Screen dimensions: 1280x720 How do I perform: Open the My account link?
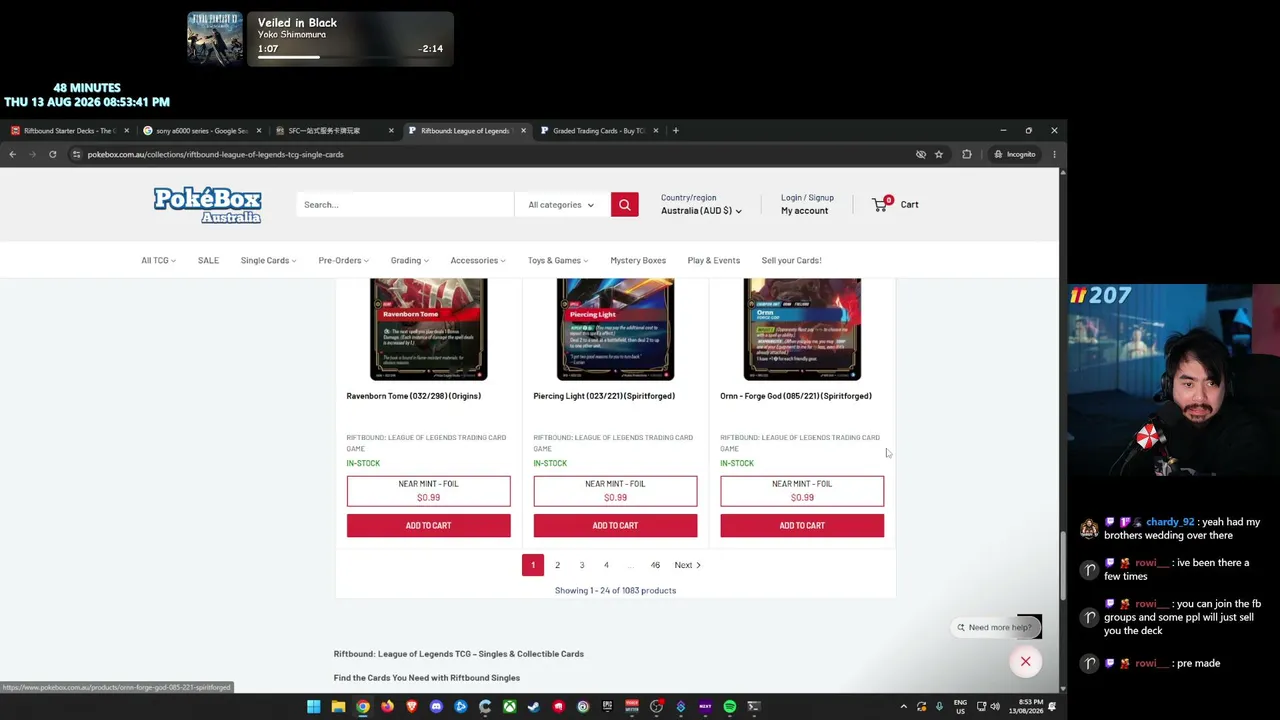(x=804, y=211)
